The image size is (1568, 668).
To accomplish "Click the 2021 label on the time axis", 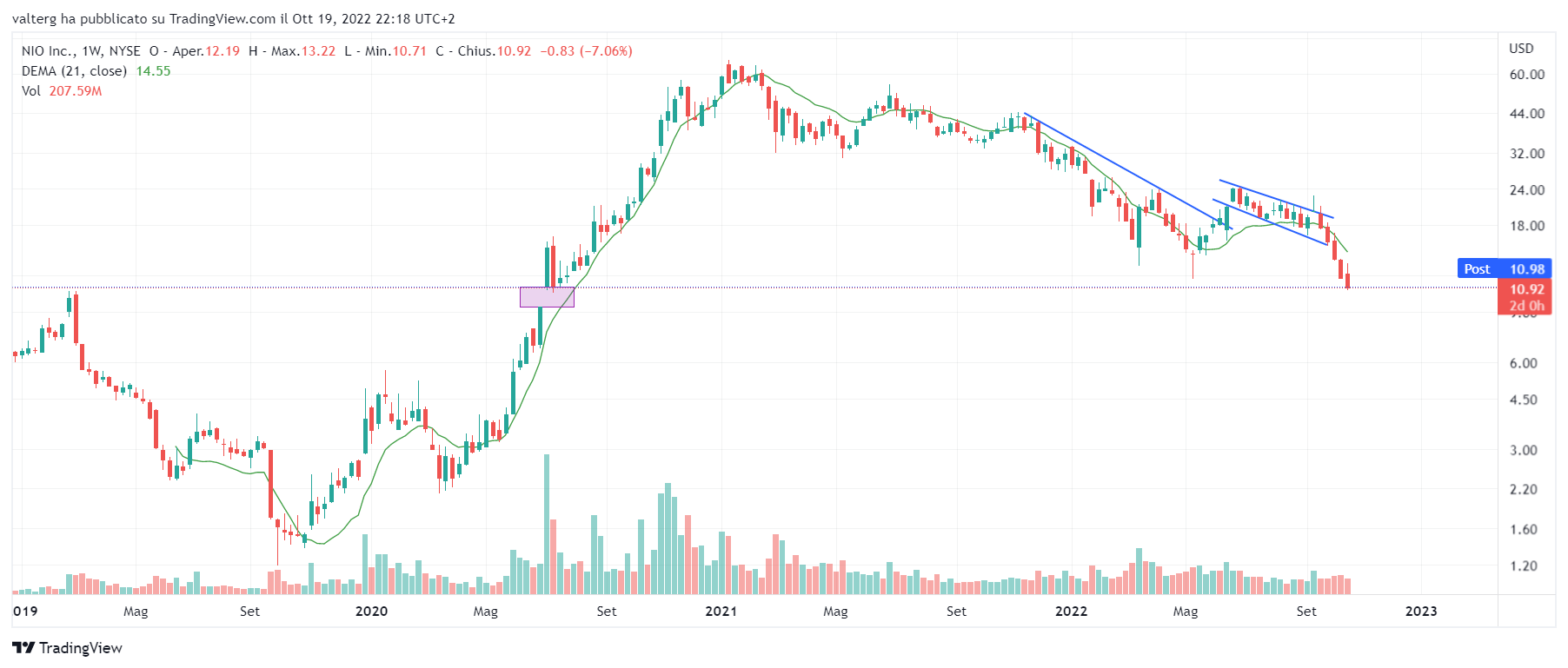I will (721, 612).
